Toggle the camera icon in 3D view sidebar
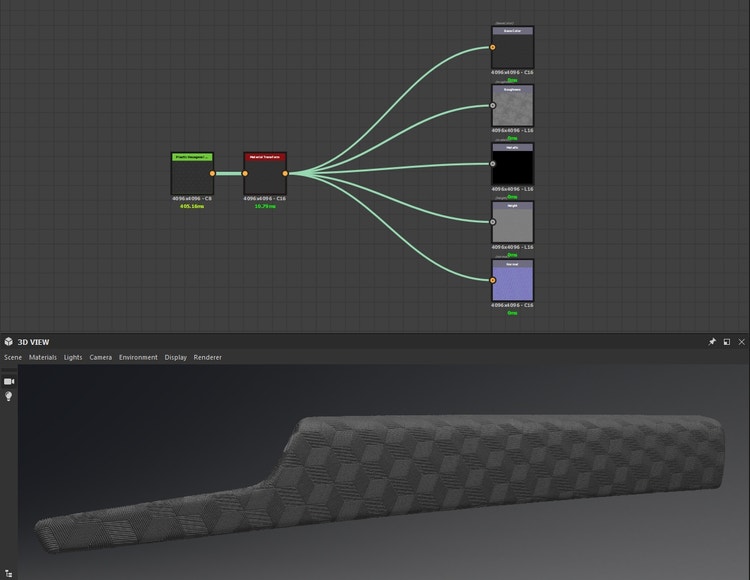The image size is (750, 580). (9, 382)
